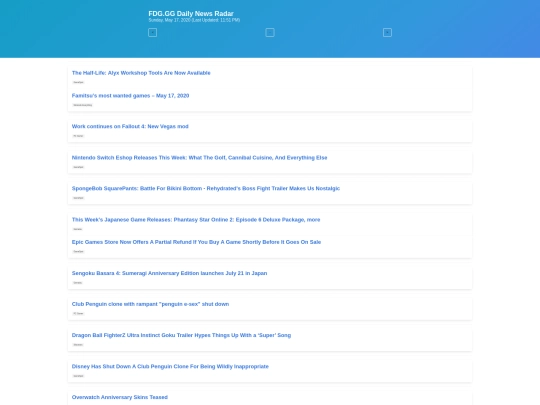Image resolution: width=540 pixels, height=405 pixels.
Task: Click the FDG.GG Daily News Radar title
Action: [191, 13]
